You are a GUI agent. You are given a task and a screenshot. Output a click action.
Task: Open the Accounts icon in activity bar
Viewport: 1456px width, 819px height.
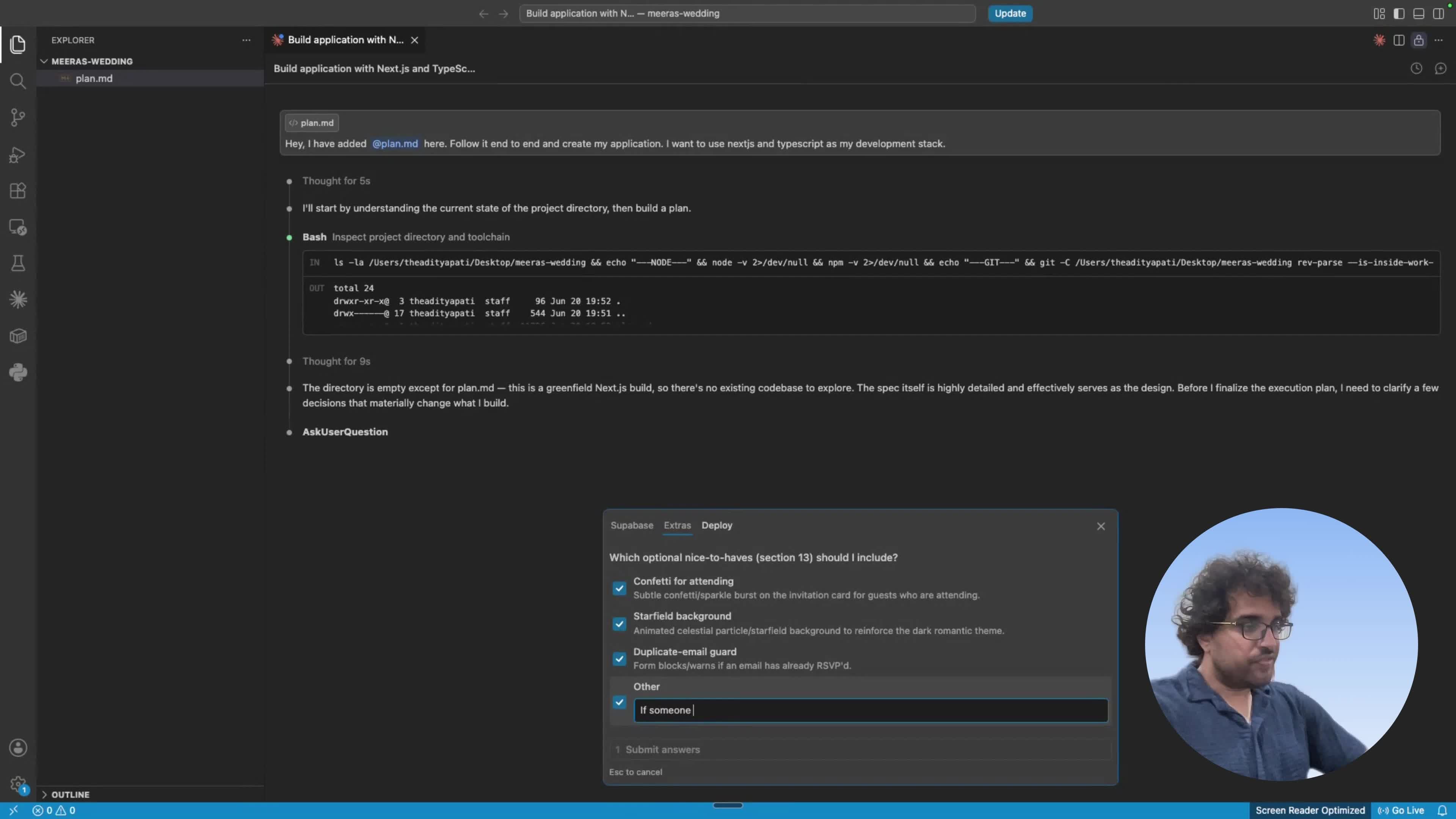(x=17, y=748)
